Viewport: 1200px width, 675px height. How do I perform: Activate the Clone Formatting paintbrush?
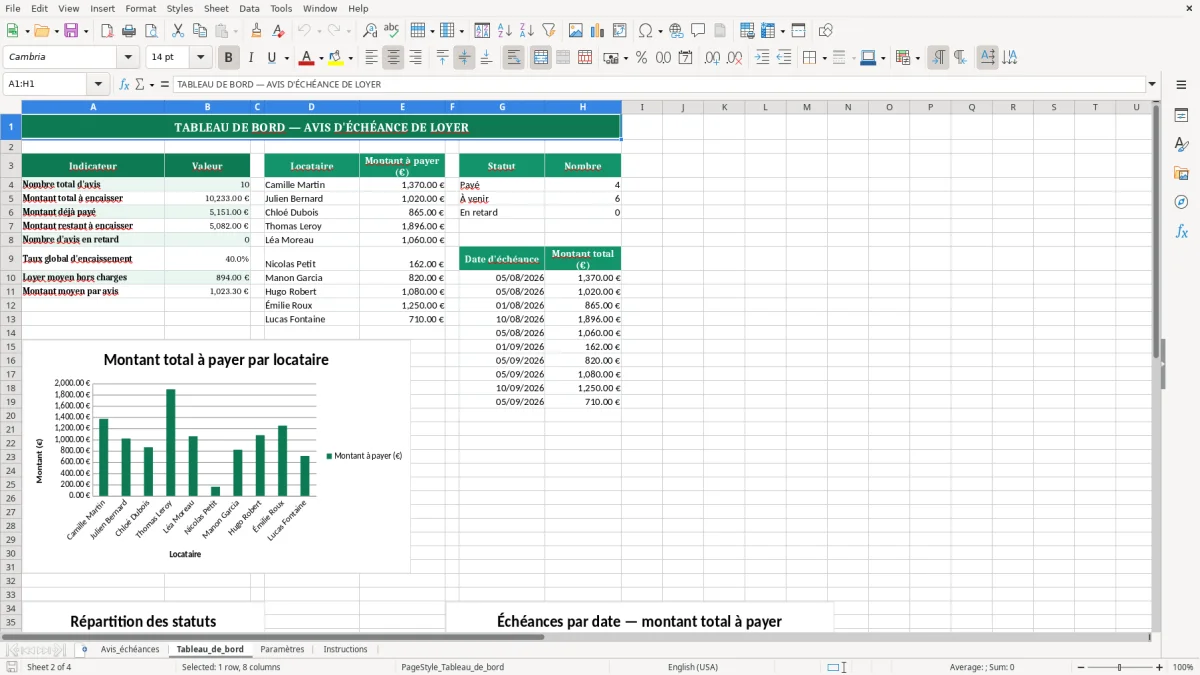pyautogui.click(x=256, y=31)
